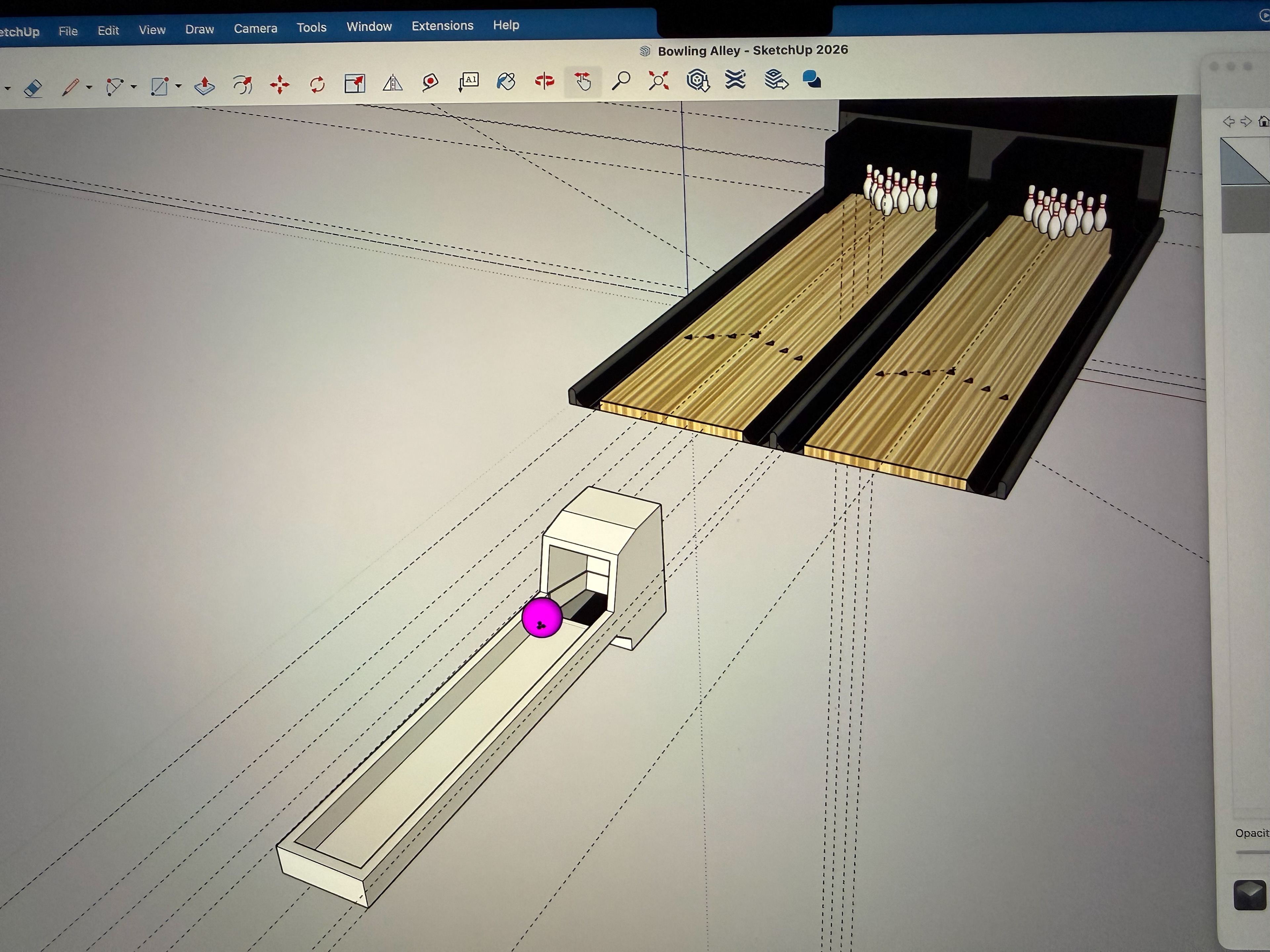Open the Window menu
The width and height of the screenshot is (1270, 952).
369,26
